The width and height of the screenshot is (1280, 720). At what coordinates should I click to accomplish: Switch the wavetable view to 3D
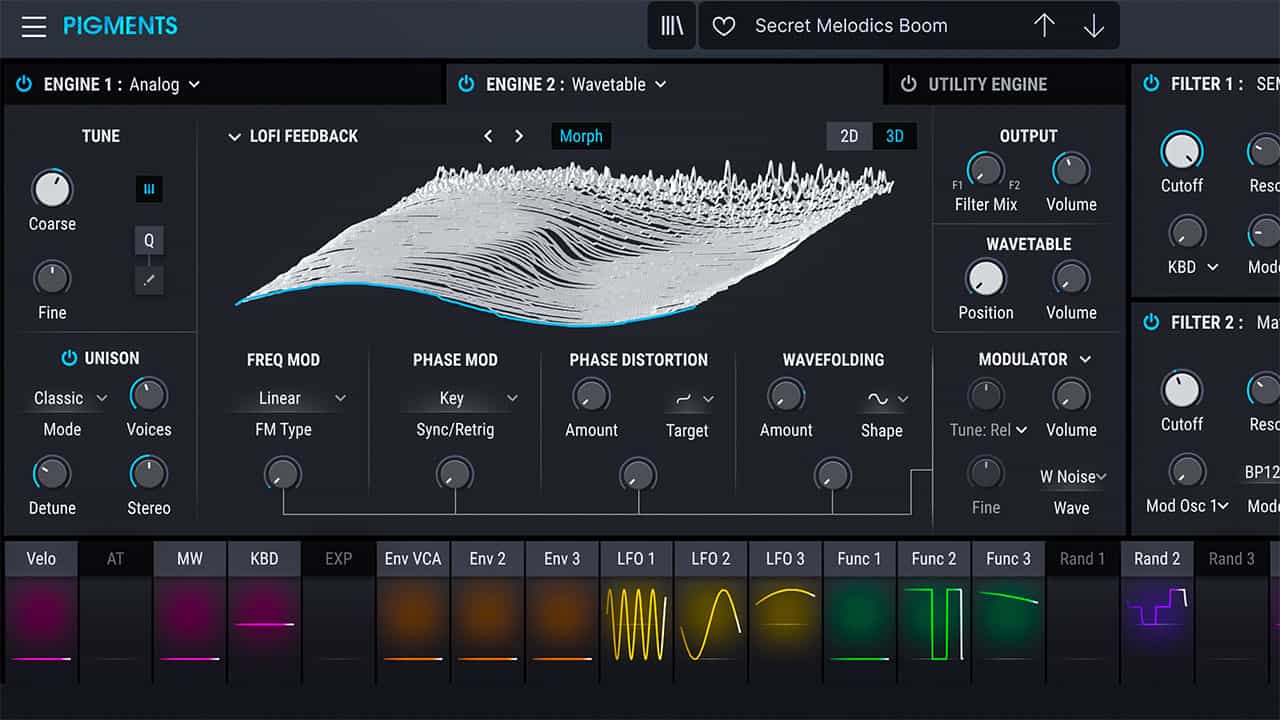click(893, 135)
